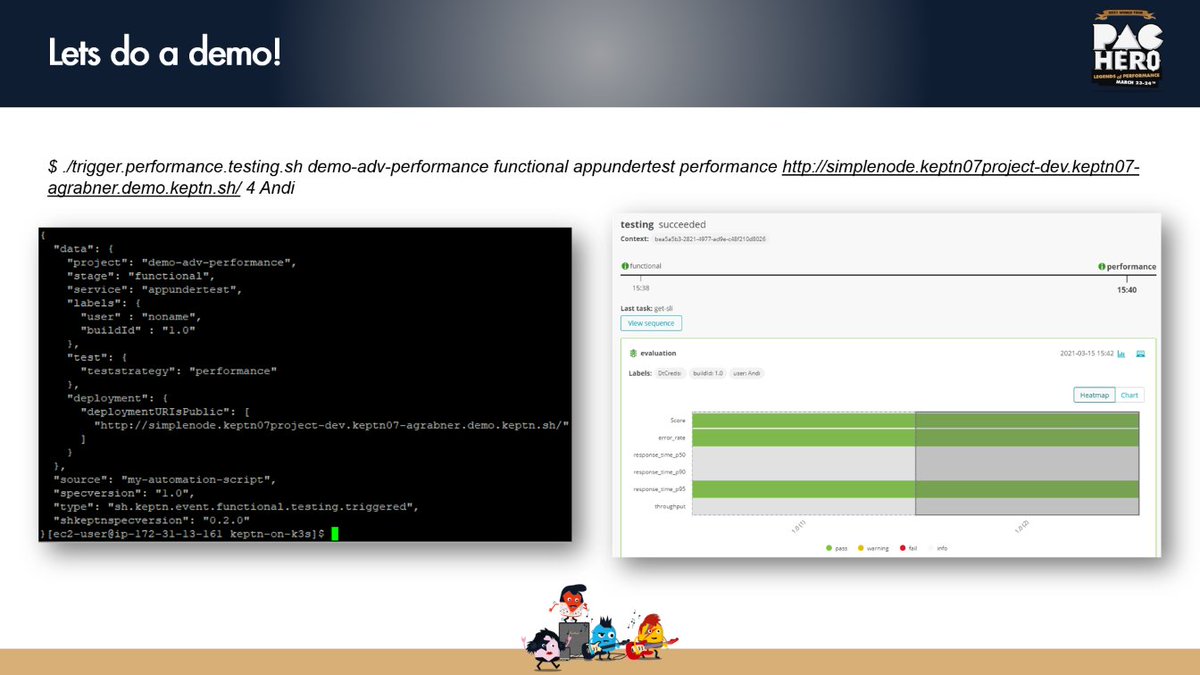The width and height of the screenshot is (1200, 675).
Task: Select the user: Andi label chip
Action: click(747, 373)
